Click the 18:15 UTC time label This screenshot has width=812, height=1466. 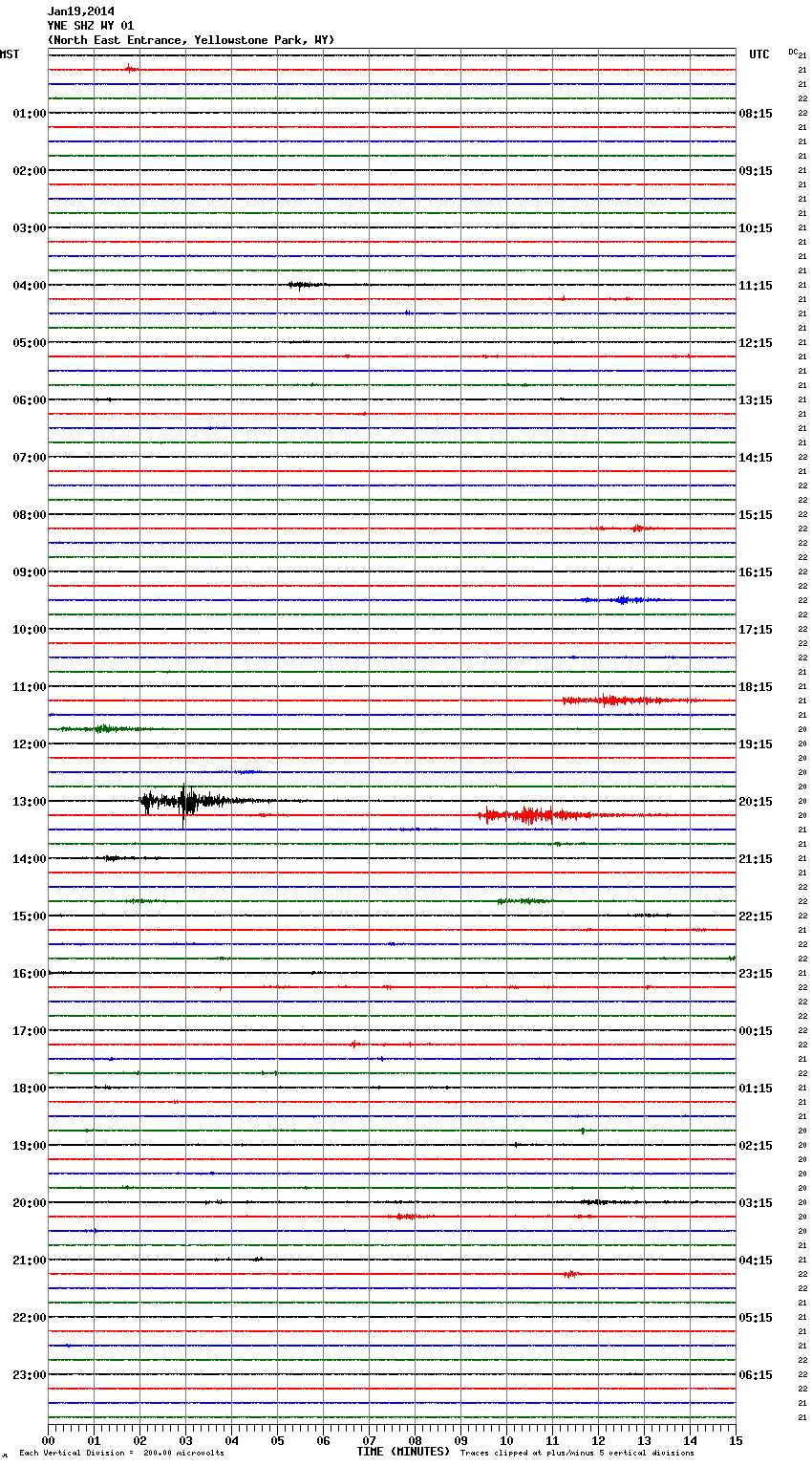[756, 687]
